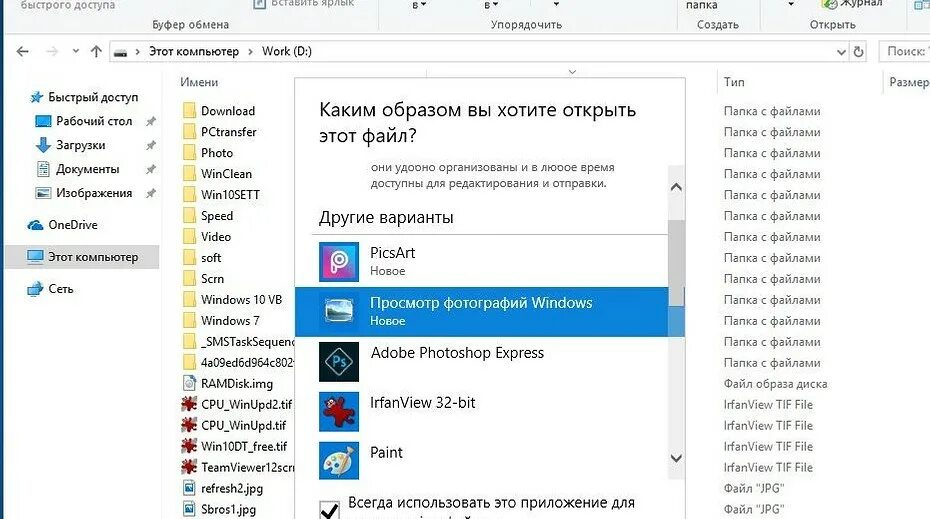The image size is (930, 519).
Task: Select Sbros1.jpg image icon
Action: [x=189, y=509]
